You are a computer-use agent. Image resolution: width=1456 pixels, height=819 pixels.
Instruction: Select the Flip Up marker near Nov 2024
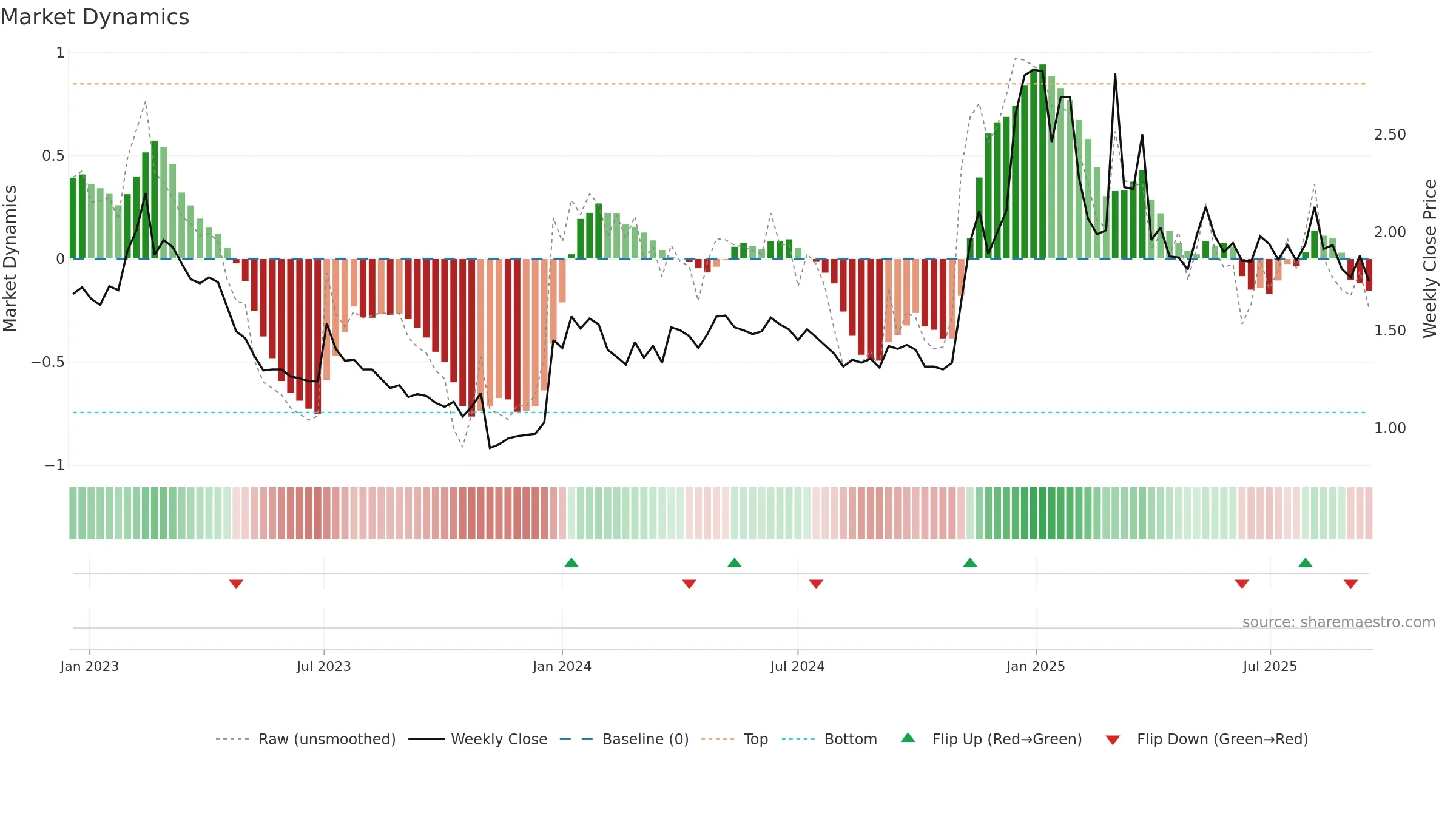tap(970, 562)
